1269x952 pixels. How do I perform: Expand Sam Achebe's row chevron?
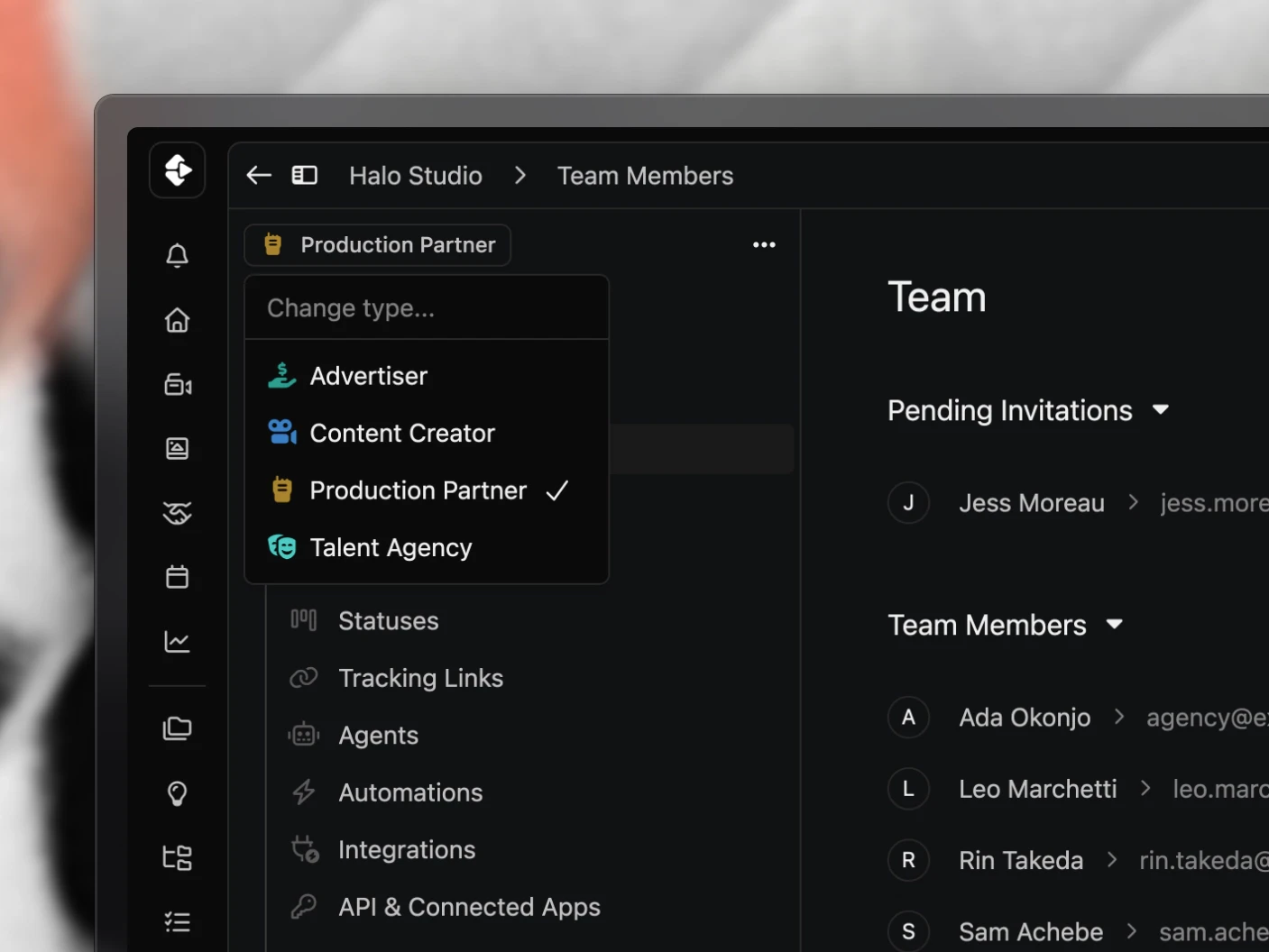[1132, 931]
